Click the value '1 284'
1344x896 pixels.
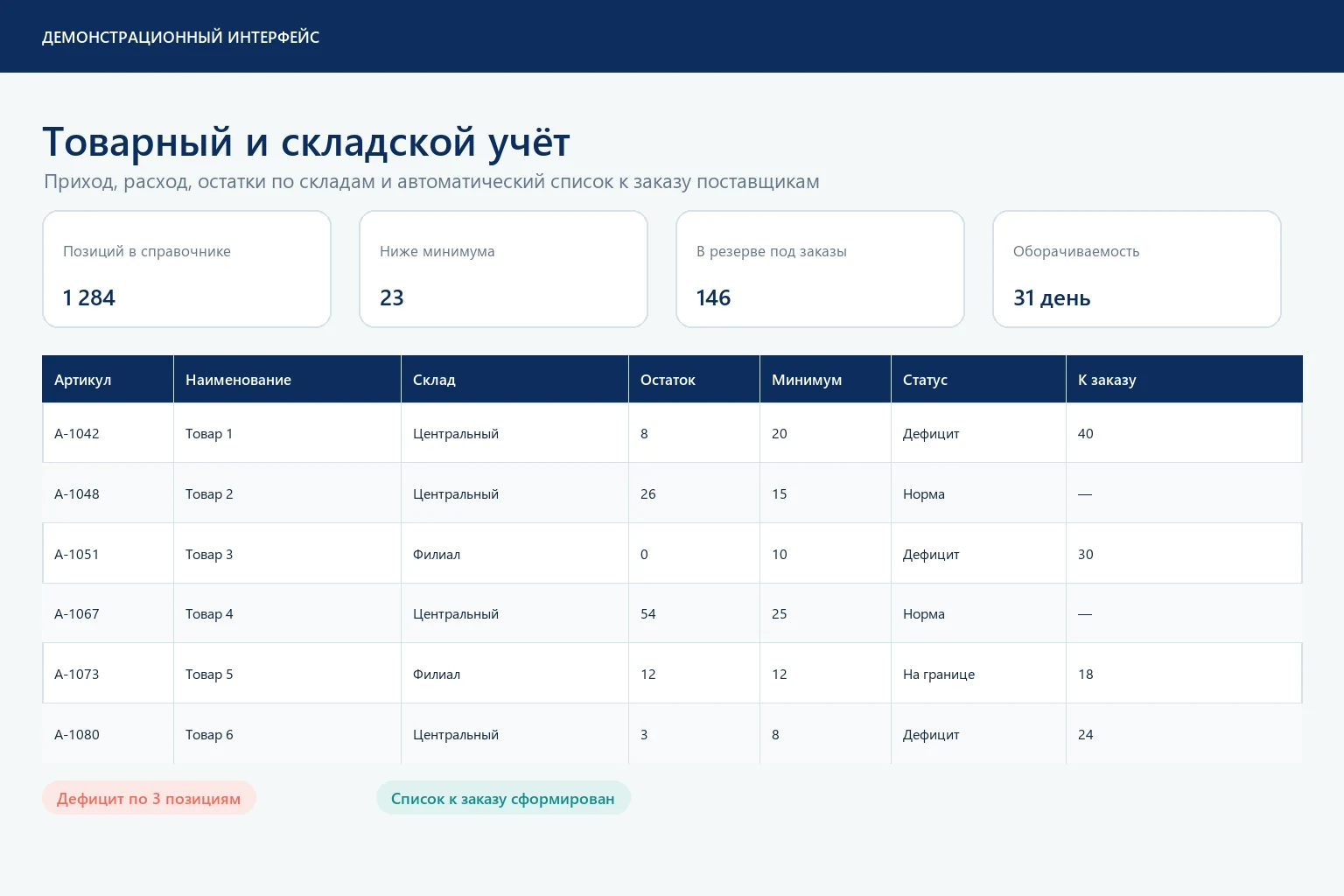[x=88, y=298]
